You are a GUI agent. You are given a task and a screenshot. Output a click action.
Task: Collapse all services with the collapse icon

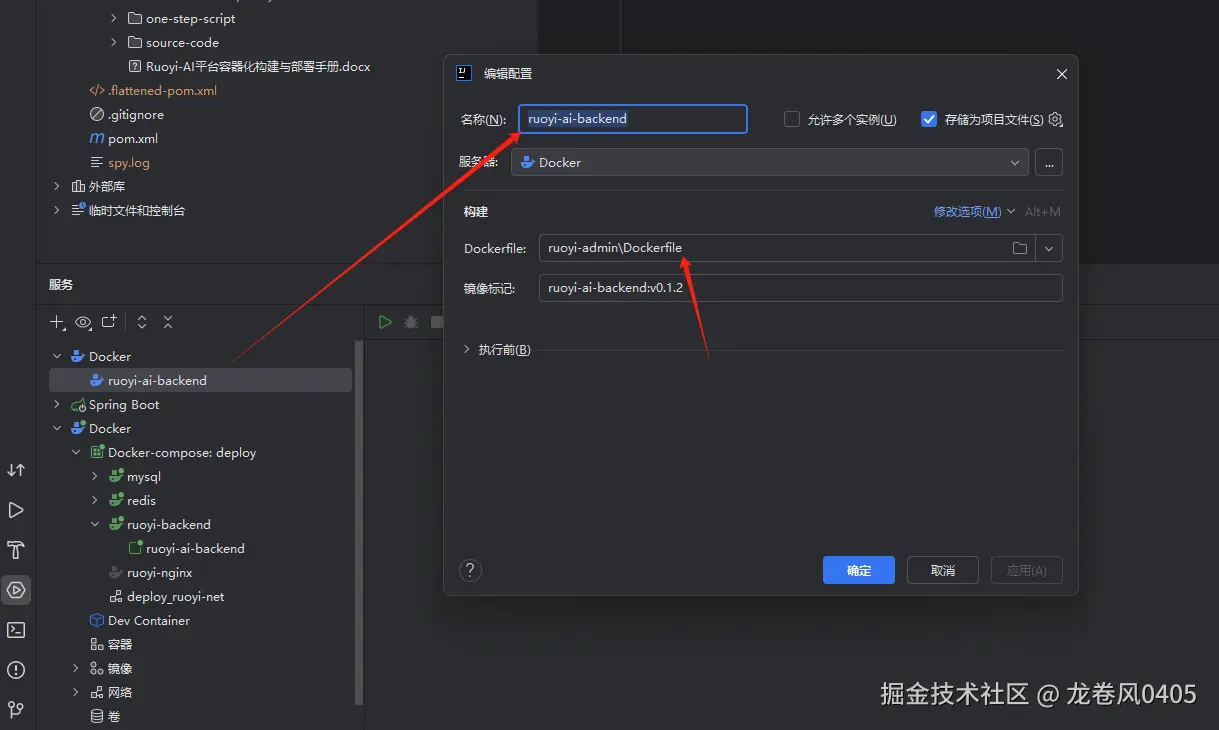(x=168, y=322)
